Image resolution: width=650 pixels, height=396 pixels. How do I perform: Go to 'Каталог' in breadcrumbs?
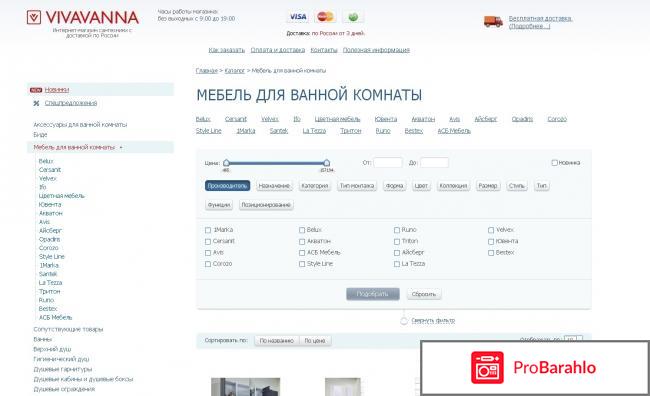tap(235, 70)
